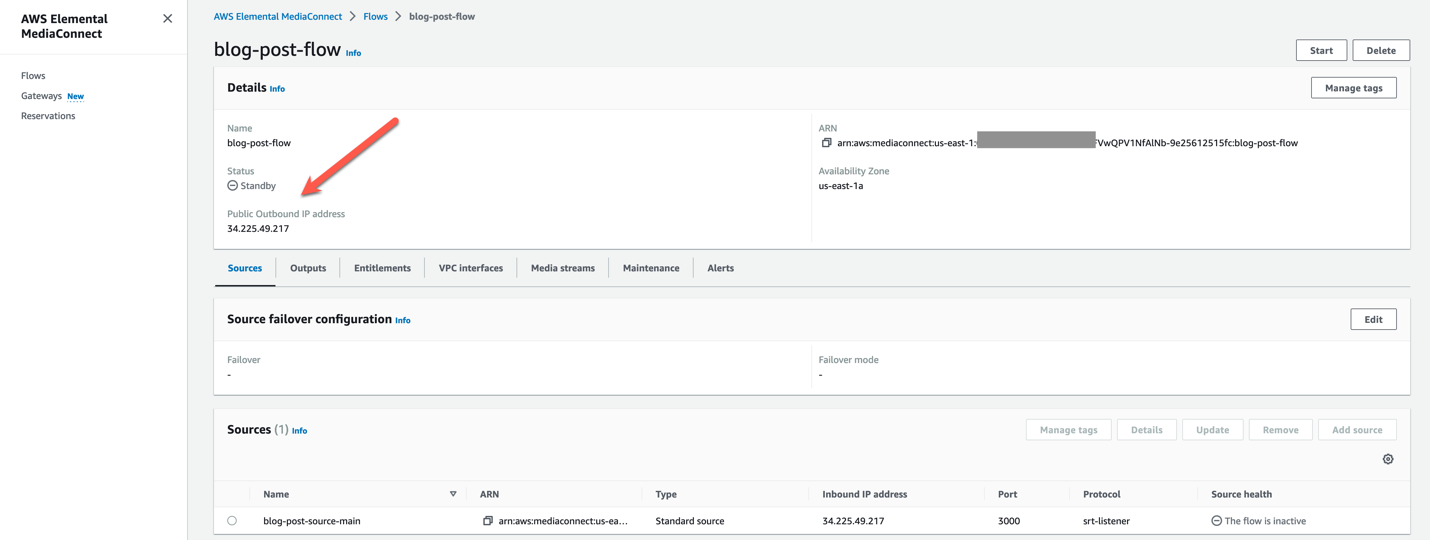Click the Inbound IP address column header

tap(864, 494)
